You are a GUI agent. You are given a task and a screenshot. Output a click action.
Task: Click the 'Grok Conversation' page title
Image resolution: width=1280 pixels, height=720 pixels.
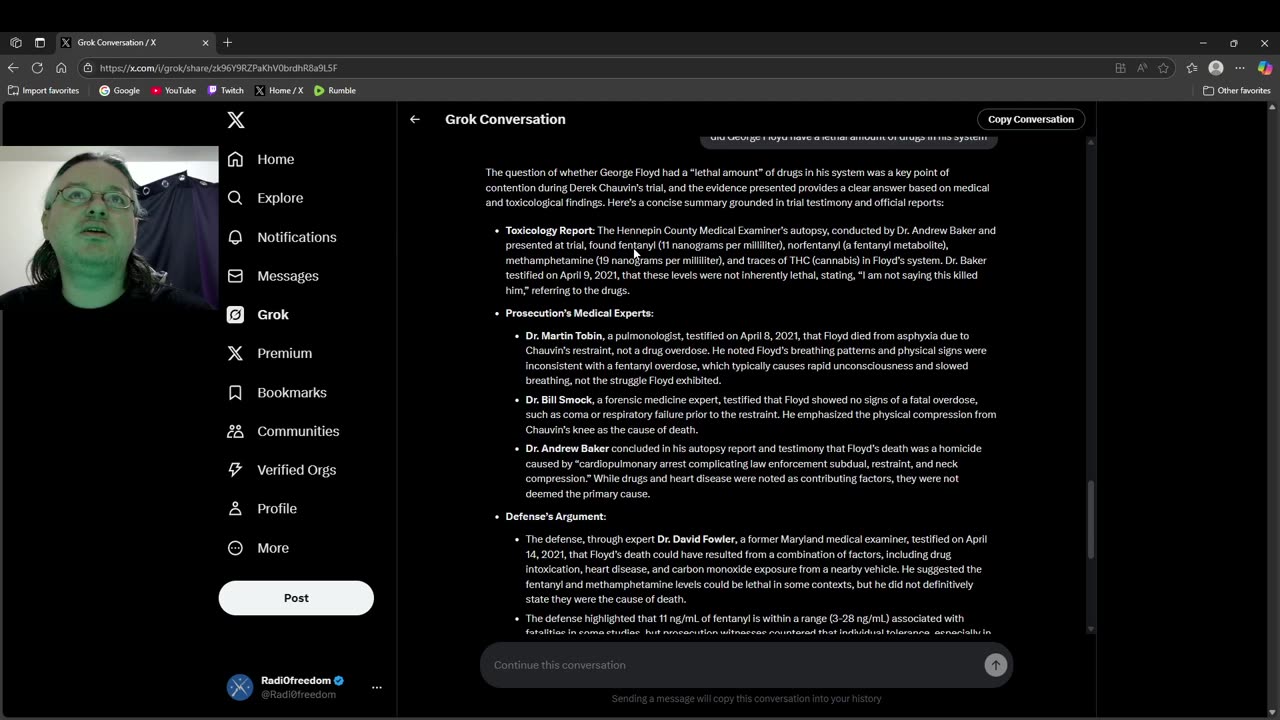(x=505, y=119)
